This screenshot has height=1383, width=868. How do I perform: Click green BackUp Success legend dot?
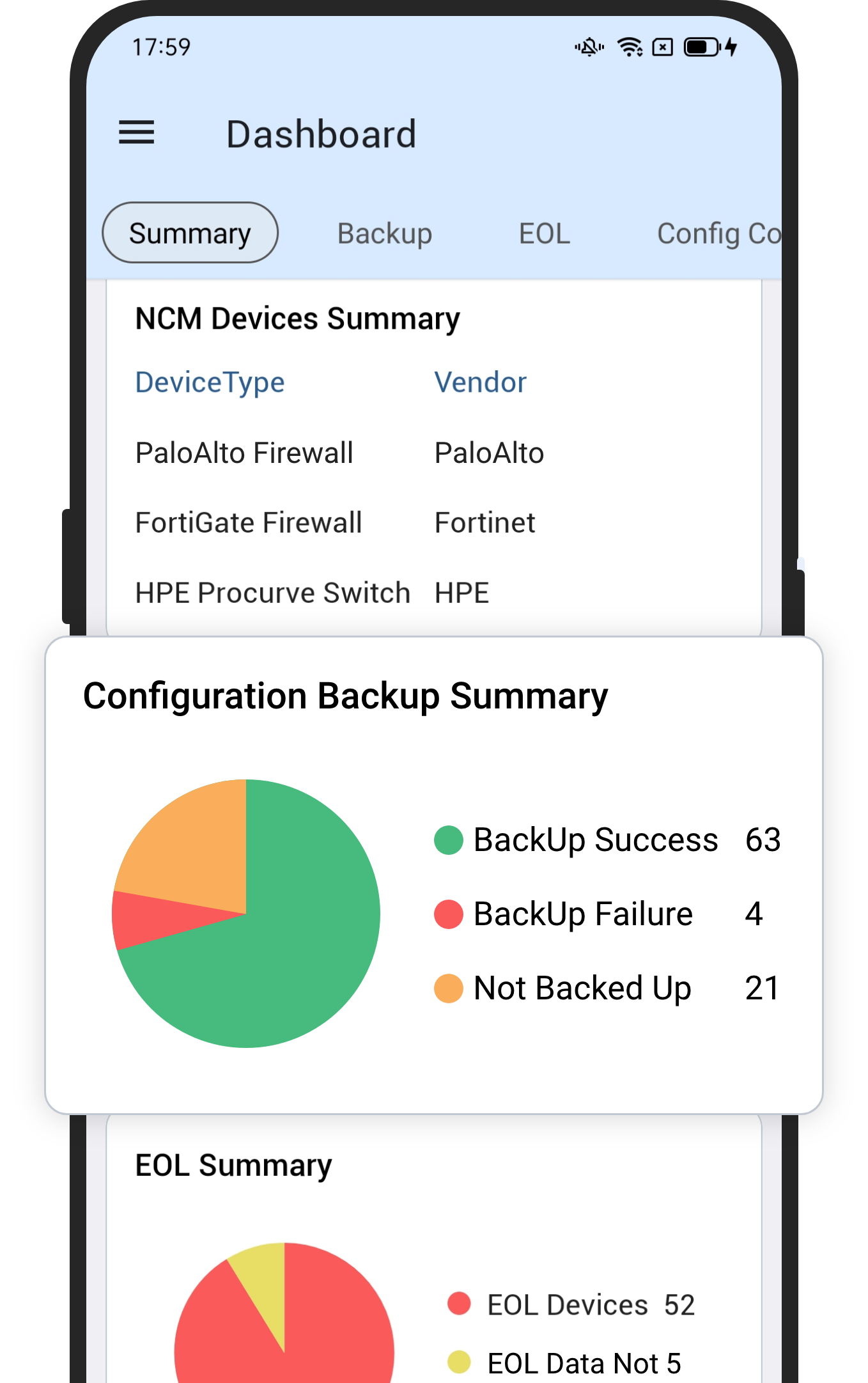tap(448, 840)
